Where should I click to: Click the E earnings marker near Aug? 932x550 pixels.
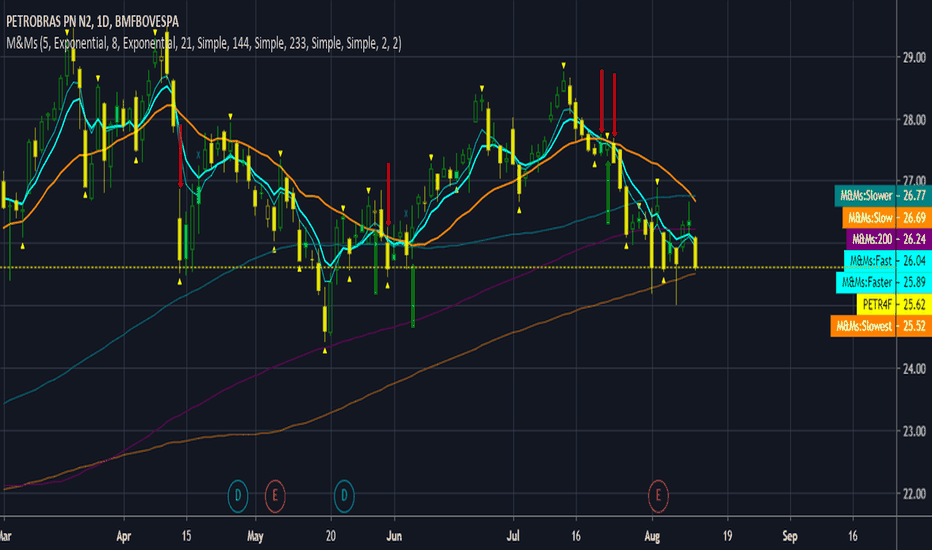658,495
